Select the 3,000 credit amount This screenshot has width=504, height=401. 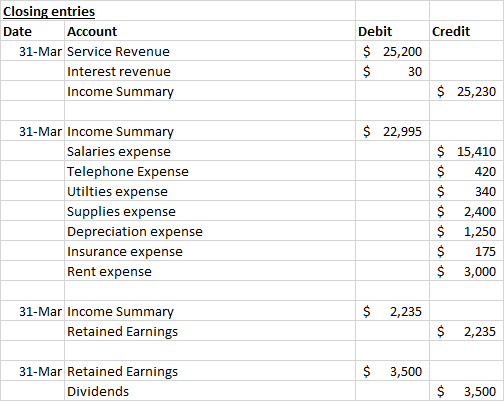(466, 271)
